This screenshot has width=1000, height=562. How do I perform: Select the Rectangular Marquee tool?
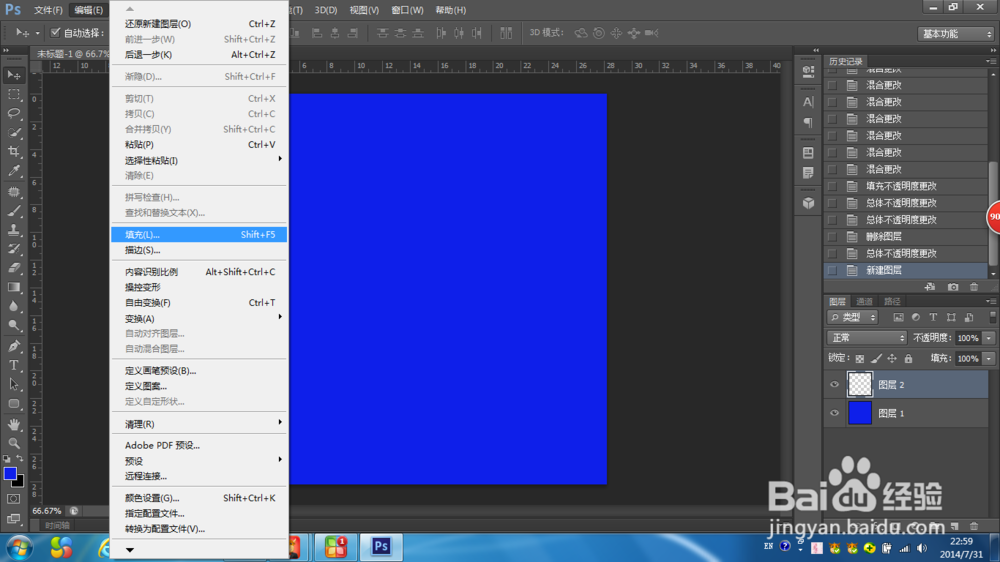point(13,94)
